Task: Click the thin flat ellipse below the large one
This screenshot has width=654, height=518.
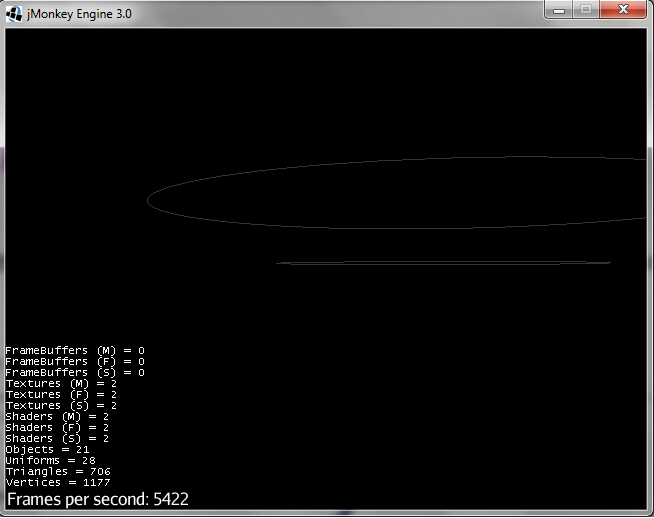Action: 442,263
